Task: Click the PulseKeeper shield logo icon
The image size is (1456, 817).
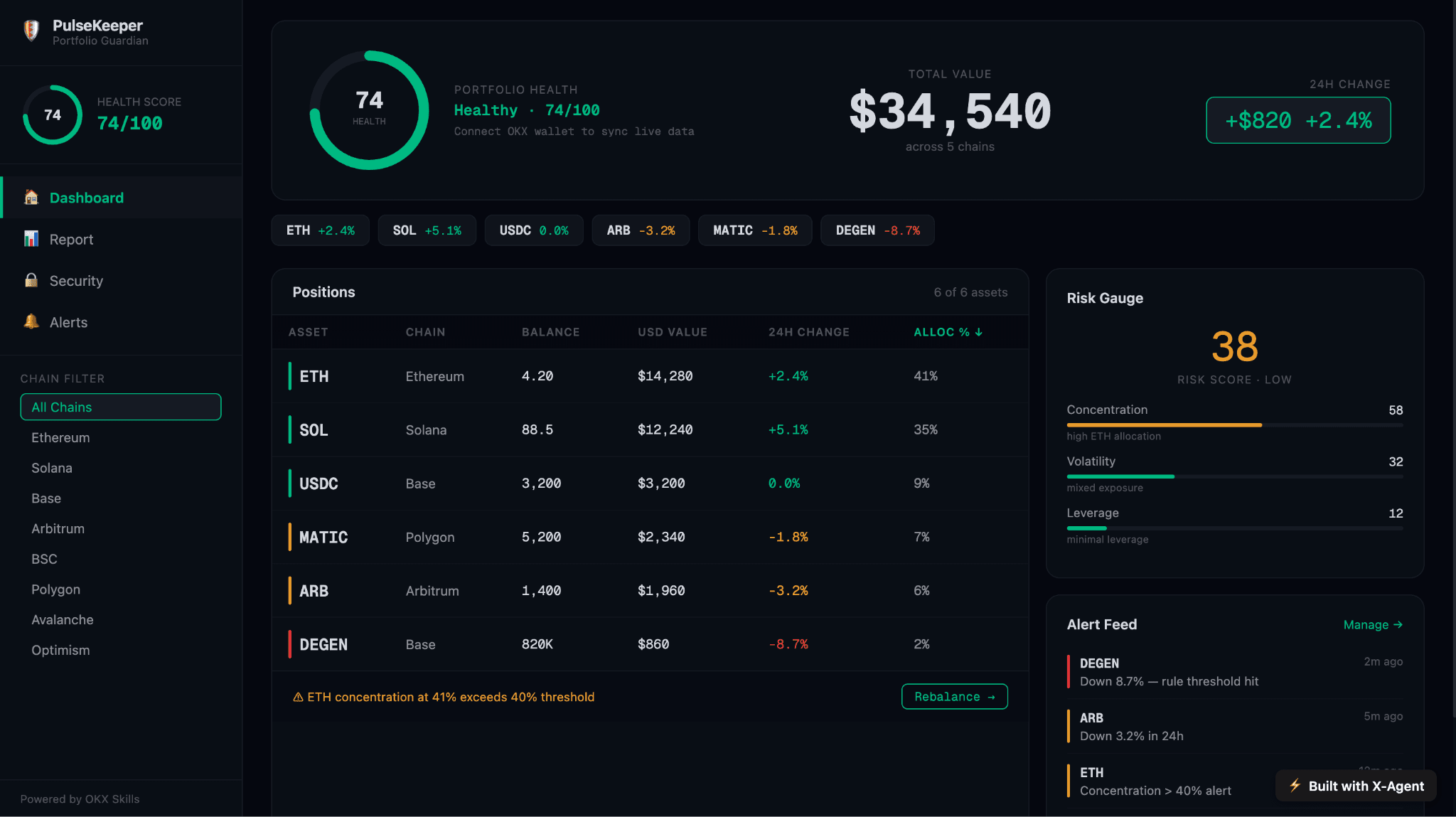Action: (31, 31)
